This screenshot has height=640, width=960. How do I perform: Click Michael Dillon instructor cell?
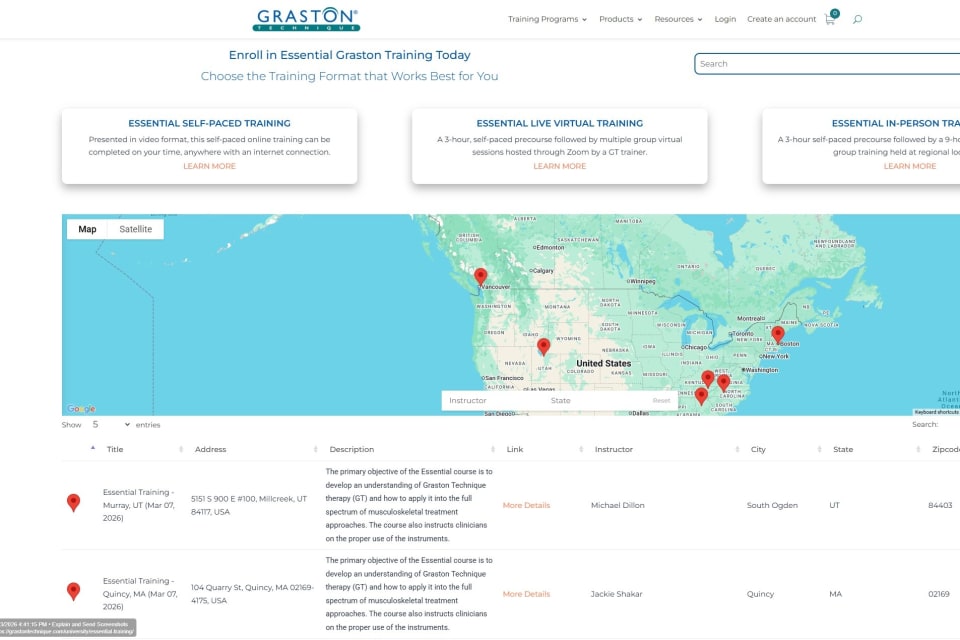[x=618, y=505]
